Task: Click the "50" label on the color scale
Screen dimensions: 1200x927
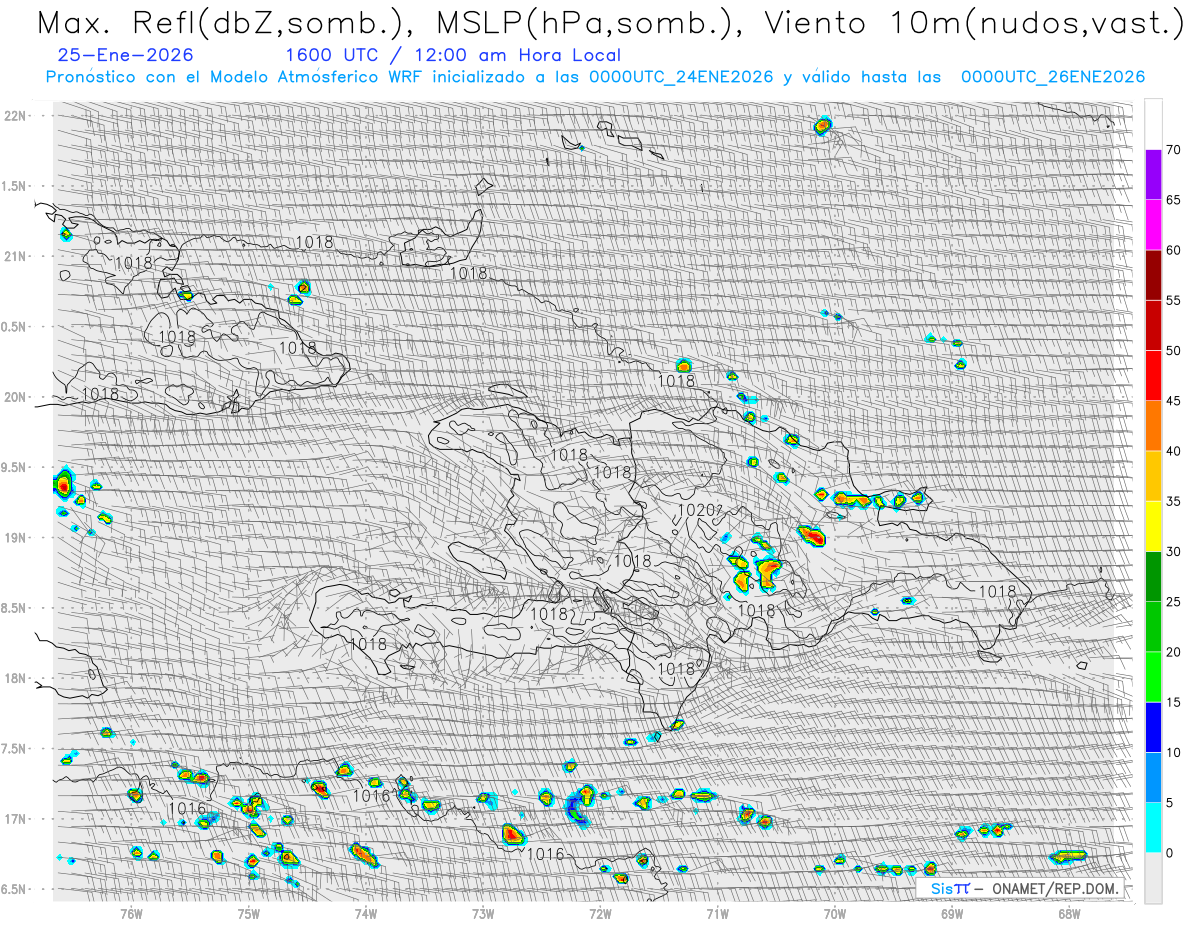Action: click(1173, 351)
